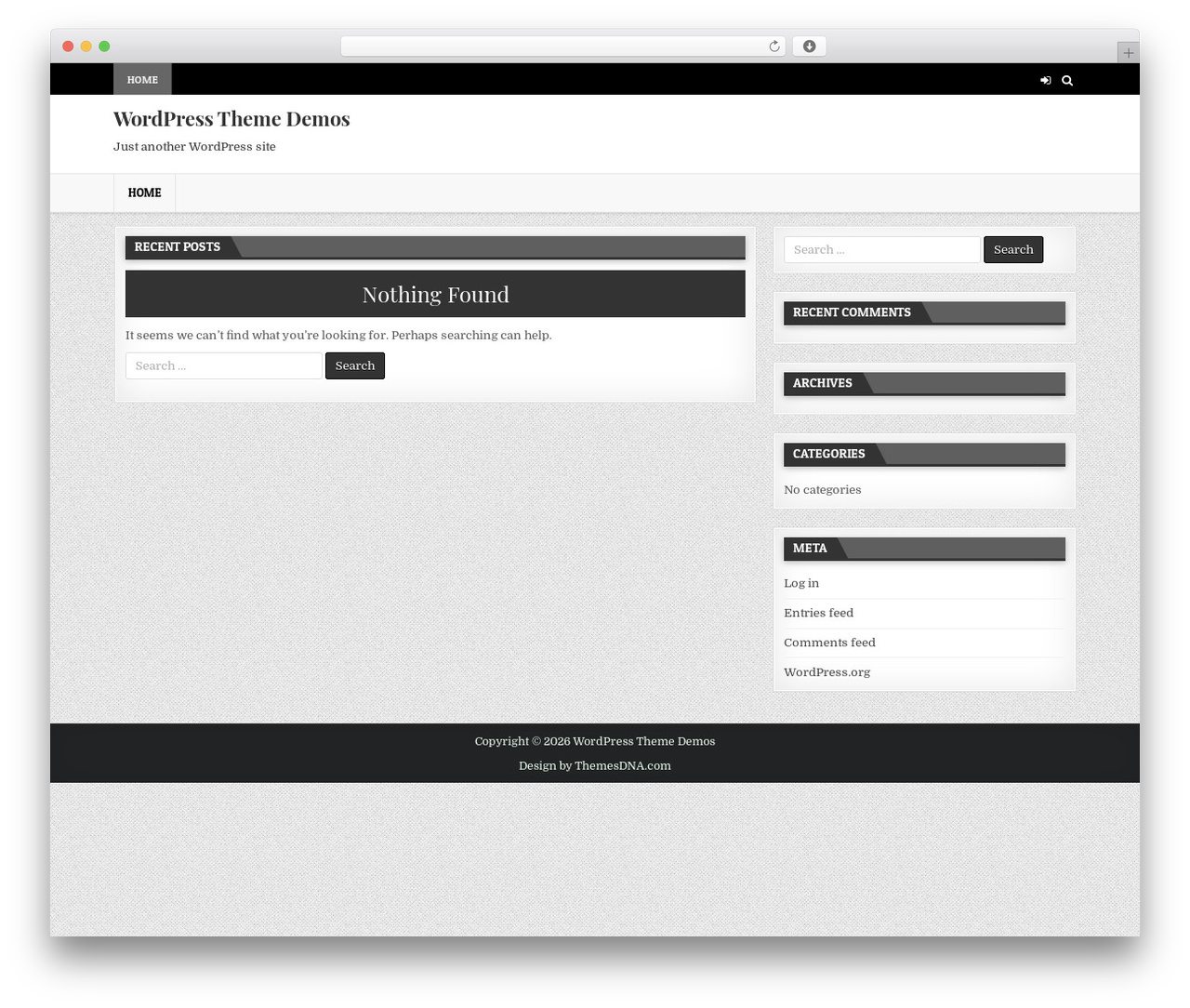Image resolution: width=1190 pixels, height=1008 pixels.
Task: Open the Comments feed link
Action: coord(829,643)
